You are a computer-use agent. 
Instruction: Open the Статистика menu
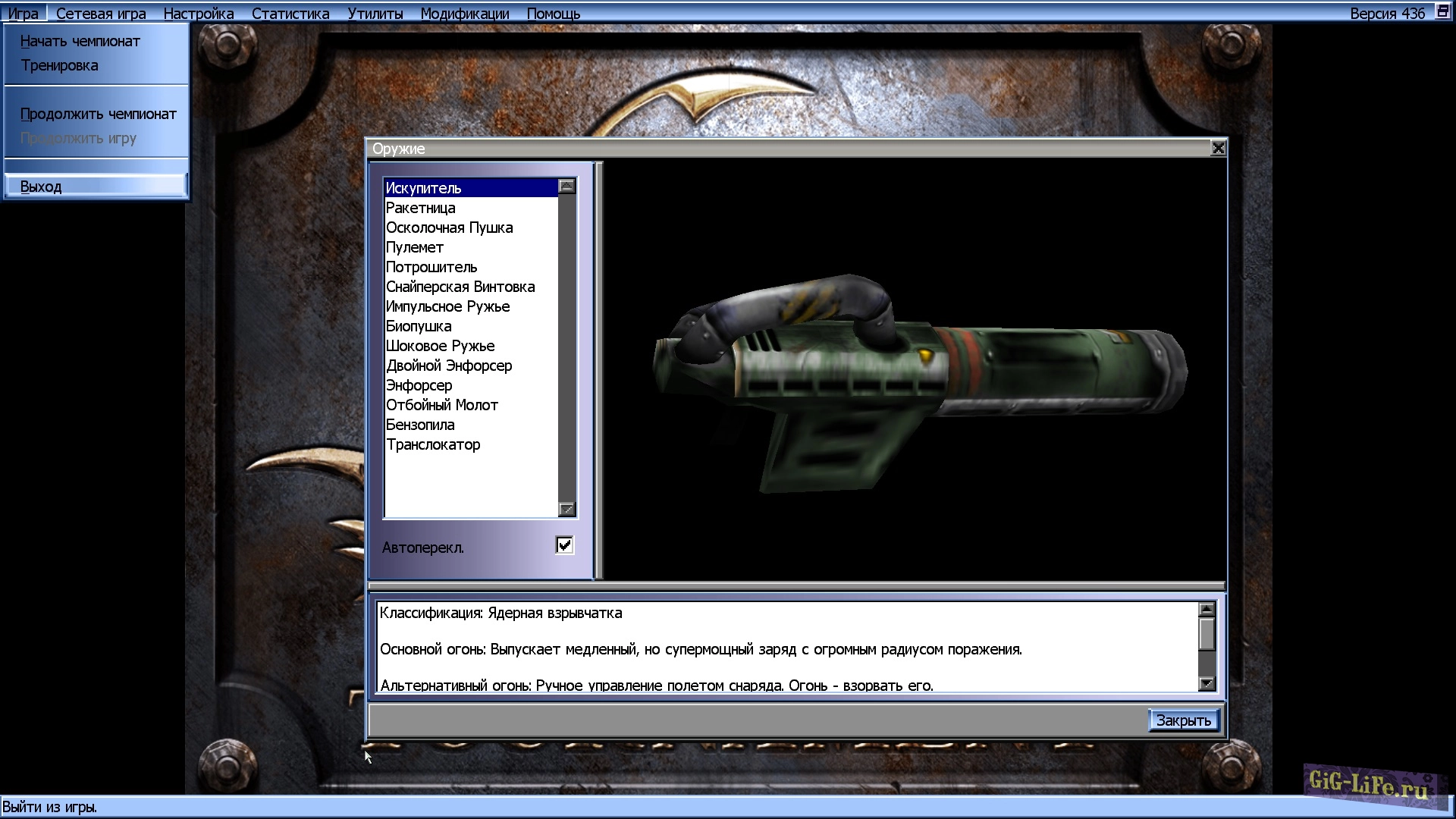tap(290, 13)
